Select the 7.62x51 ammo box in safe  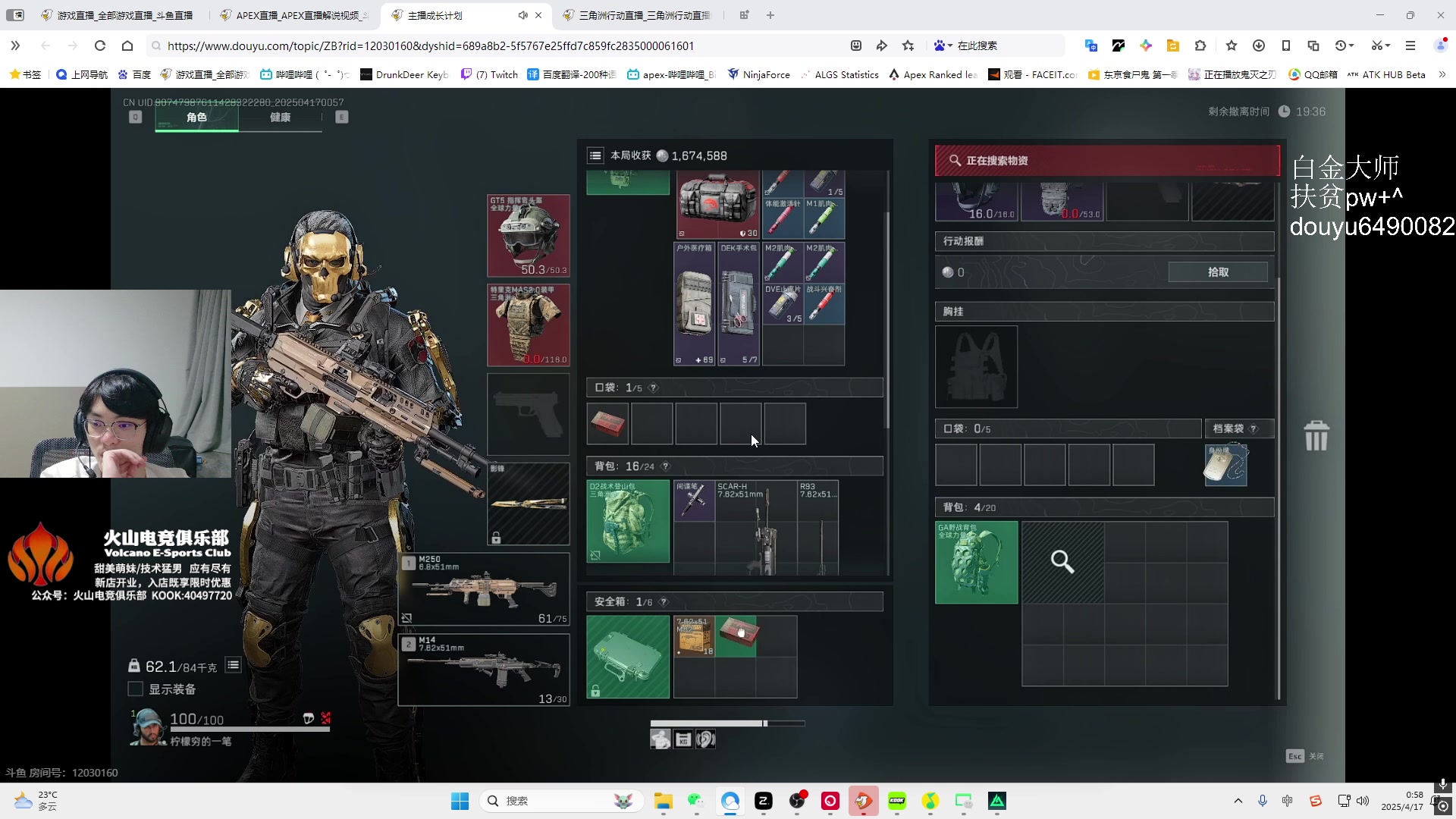[x=694, y=636]
